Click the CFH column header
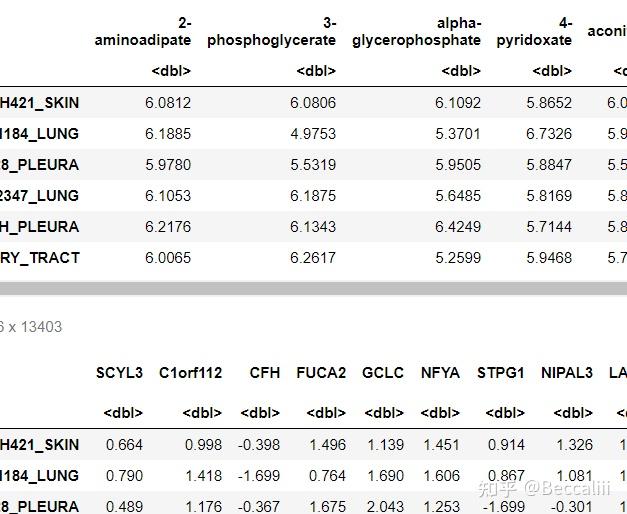This screenshot has height=514, width=627. (265, 373)
